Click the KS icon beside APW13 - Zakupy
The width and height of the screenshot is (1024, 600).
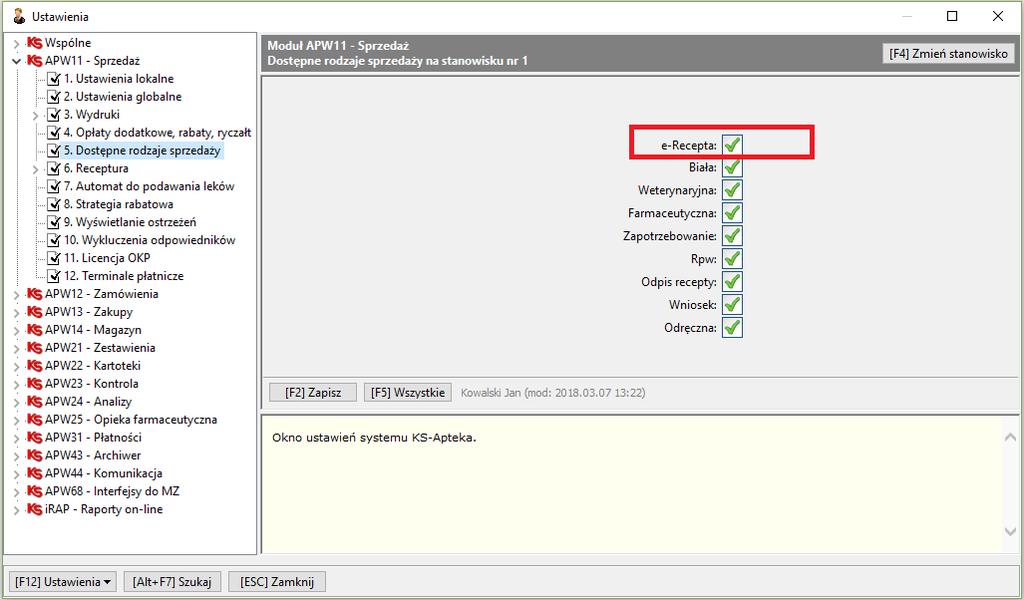35,312
